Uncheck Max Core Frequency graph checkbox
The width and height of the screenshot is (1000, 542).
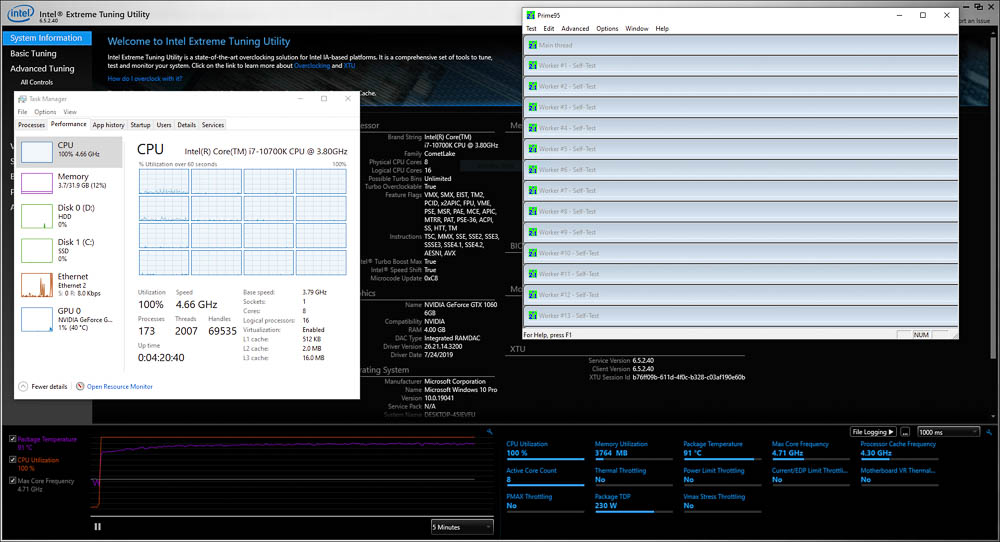13,481
